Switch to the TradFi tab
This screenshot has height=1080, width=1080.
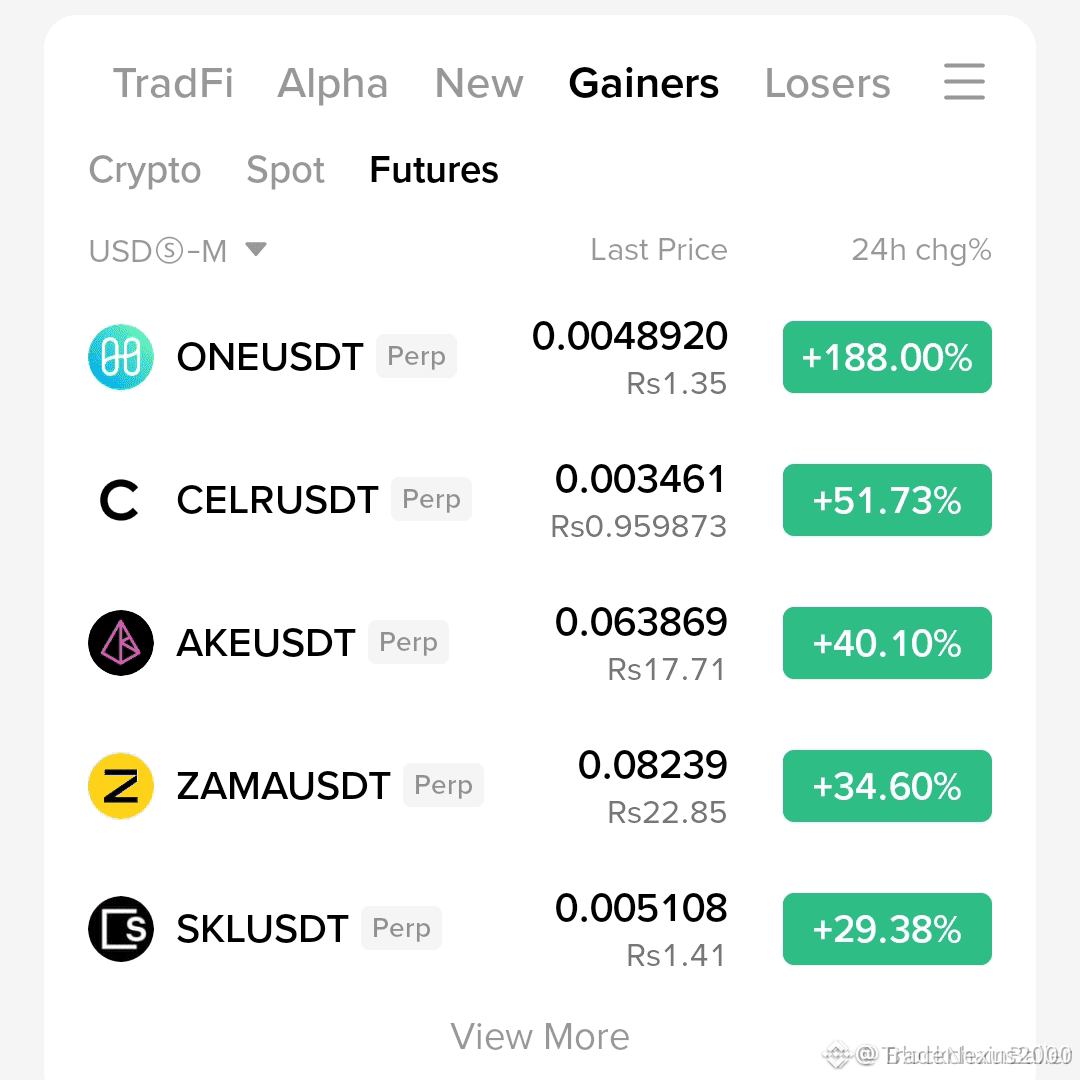[173, 83]
